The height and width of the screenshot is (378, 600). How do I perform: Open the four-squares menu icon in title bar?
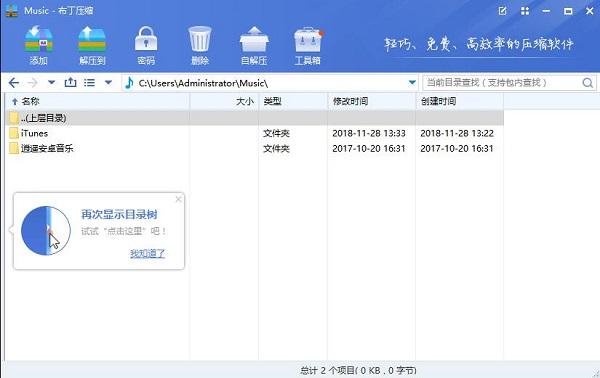(x=525, y=11)
